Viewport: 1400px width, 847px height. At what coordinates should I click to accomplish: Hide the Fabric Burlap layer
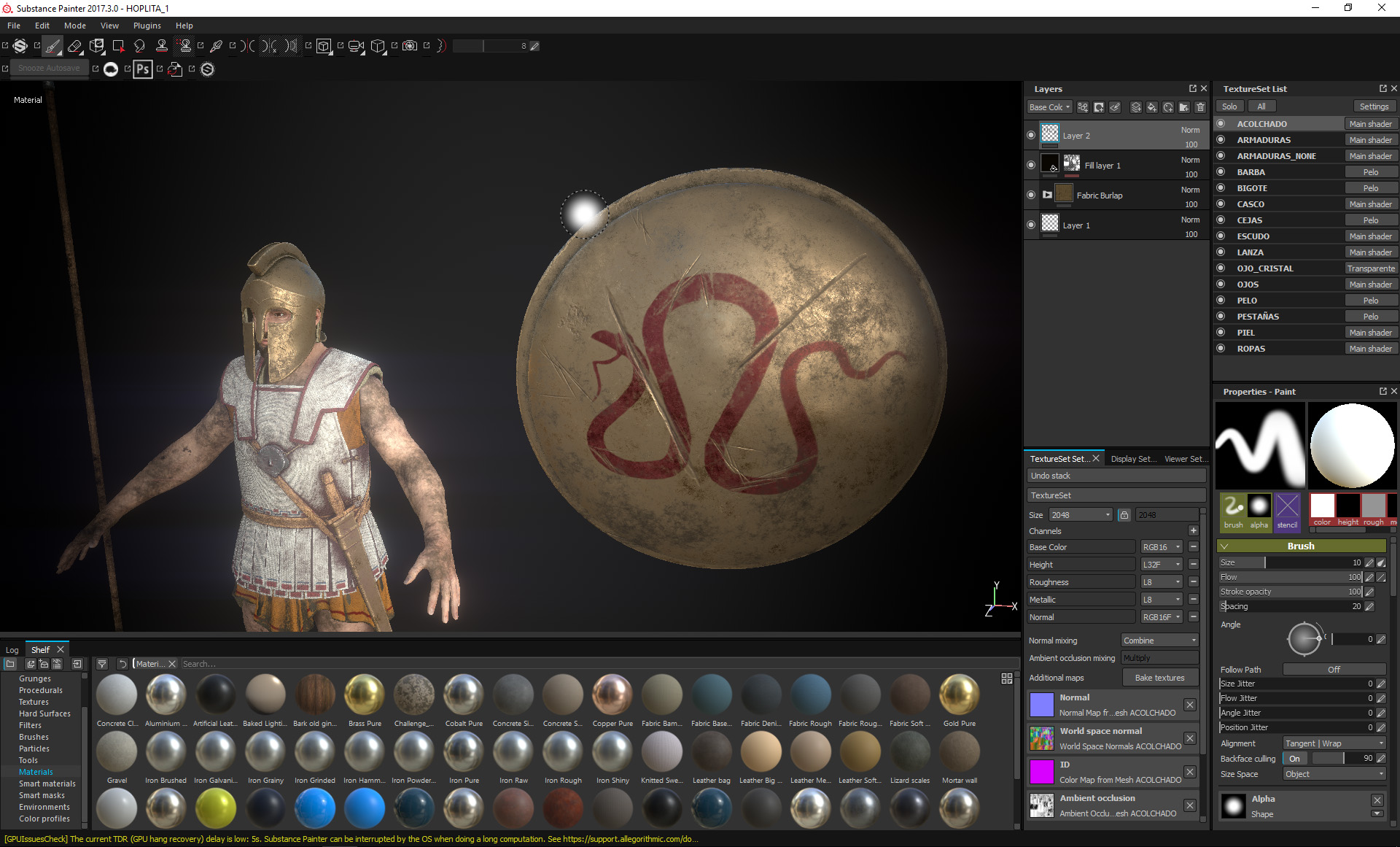1031,195
